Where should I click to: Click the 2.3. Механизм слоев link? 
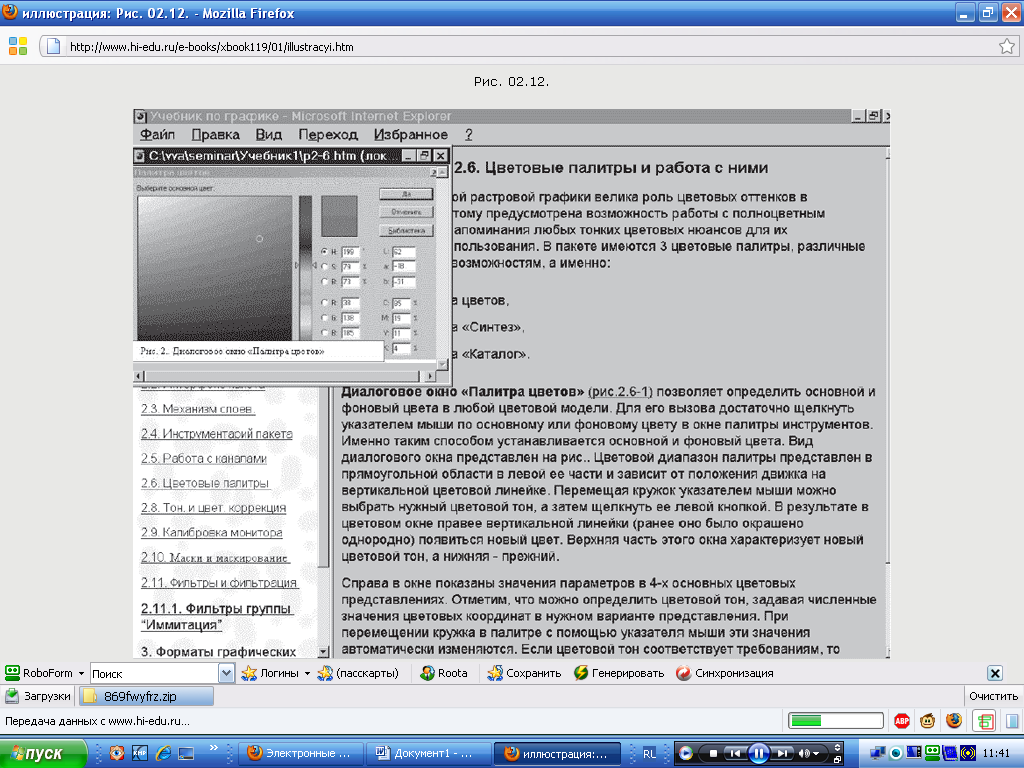tap(198, 409)
